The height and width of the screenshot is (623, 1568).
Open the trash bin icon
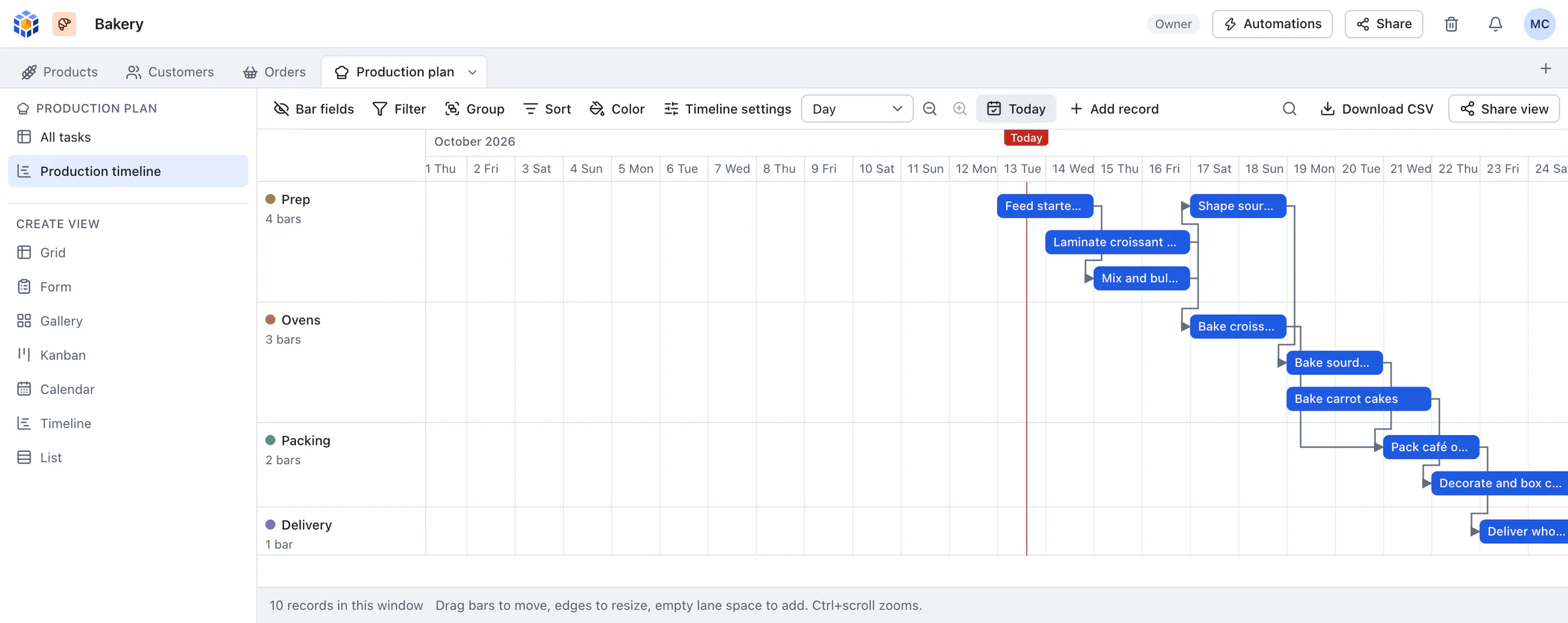pos(1451,24)
